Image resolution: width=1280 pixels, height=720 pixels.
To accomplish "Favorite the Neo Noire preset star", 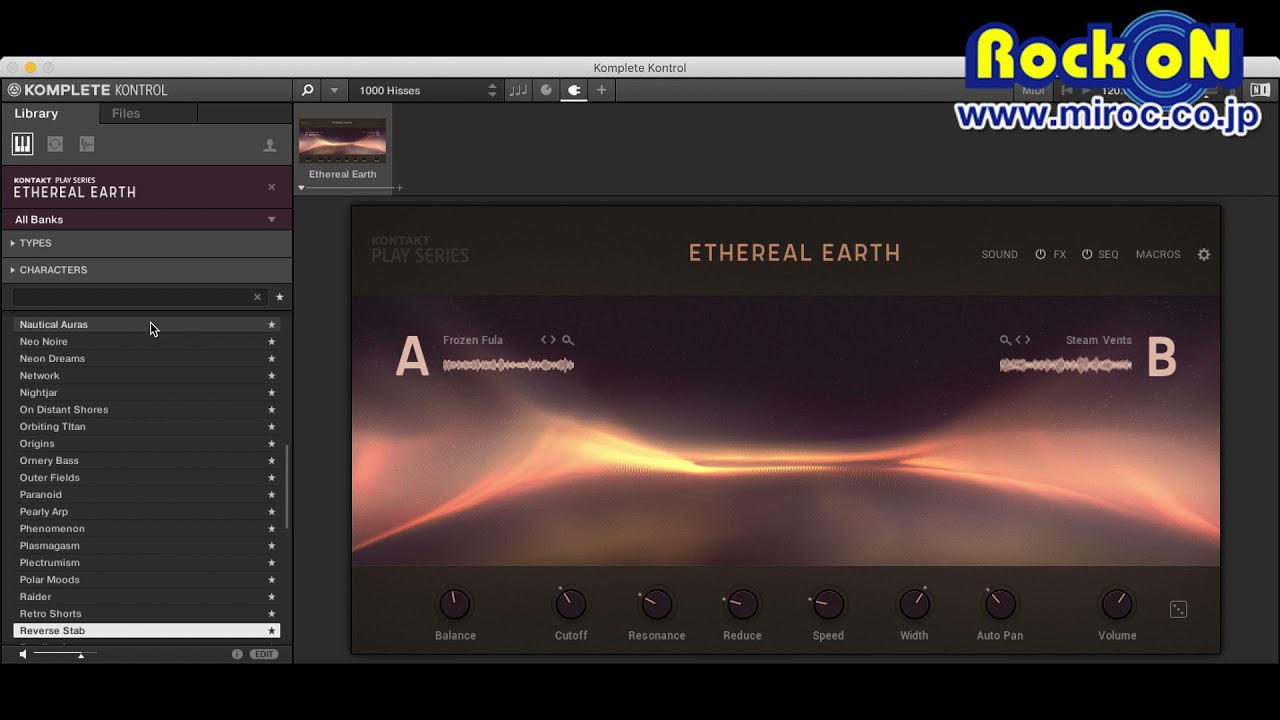I will (271, 341).
